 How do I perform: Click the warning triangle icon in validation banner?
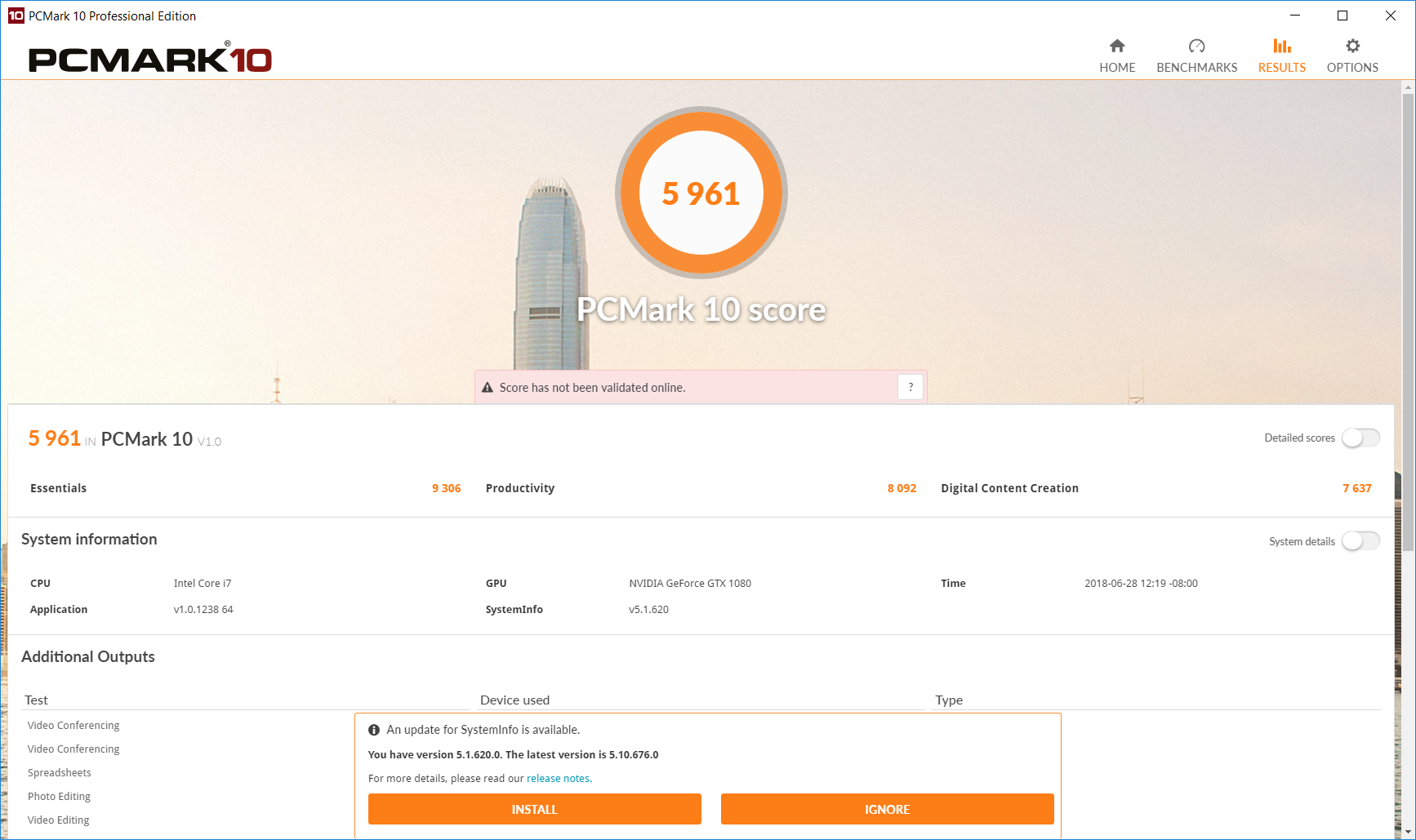488,388
